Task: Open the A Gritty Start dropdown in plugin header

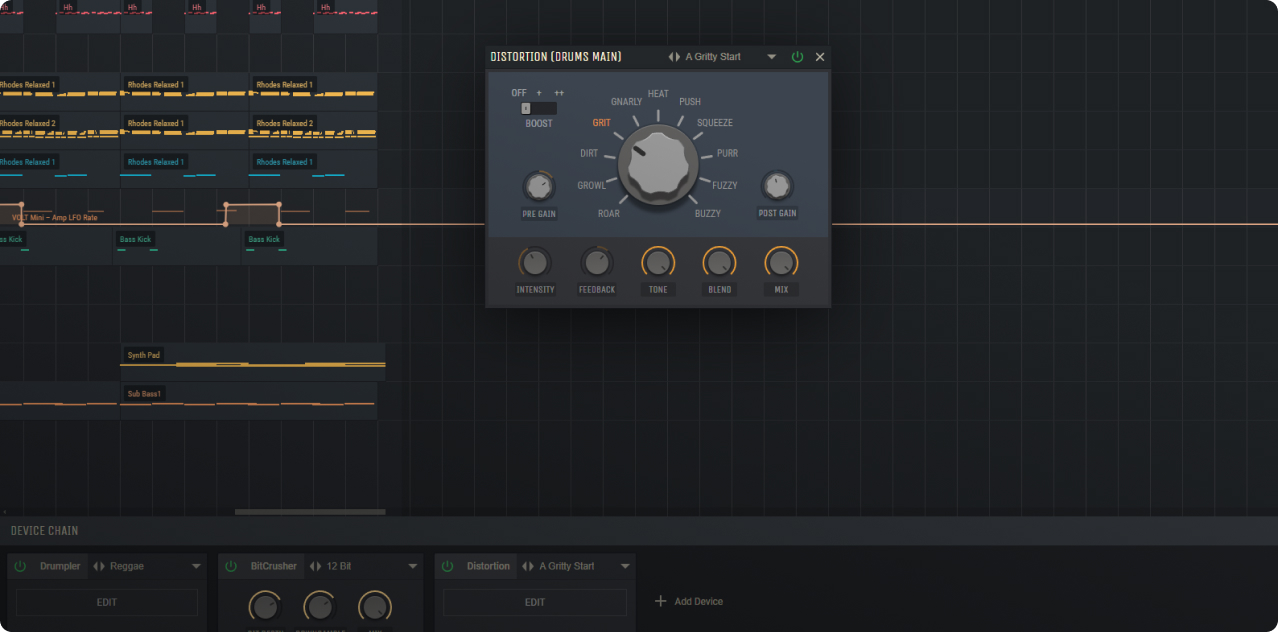Action: [771, 57]
